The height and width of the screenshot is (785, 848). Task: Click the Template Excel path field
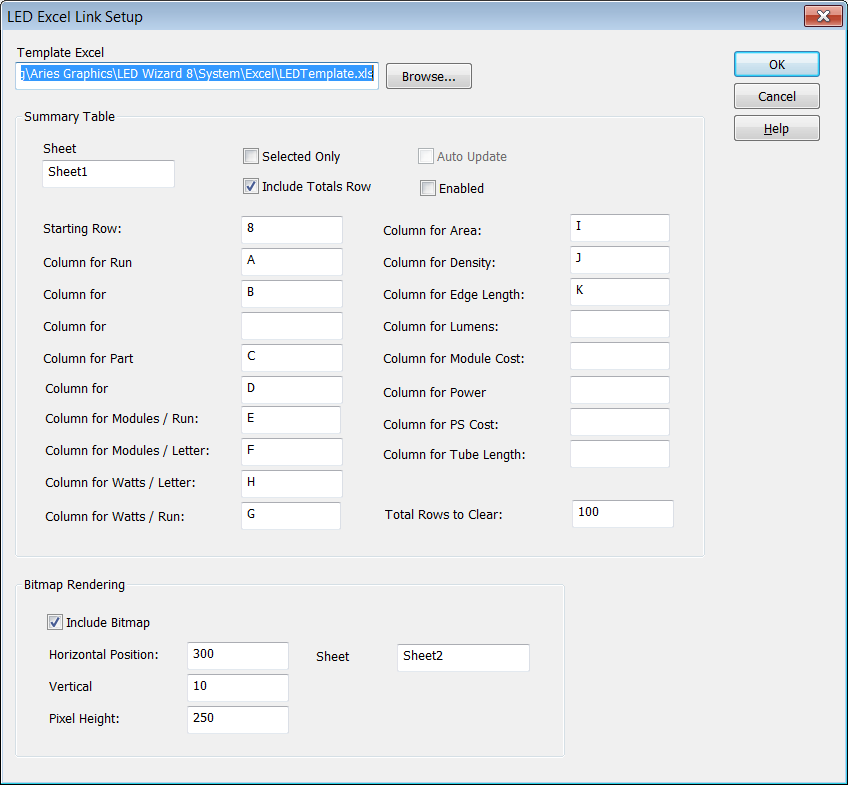[x=196, y=74]
